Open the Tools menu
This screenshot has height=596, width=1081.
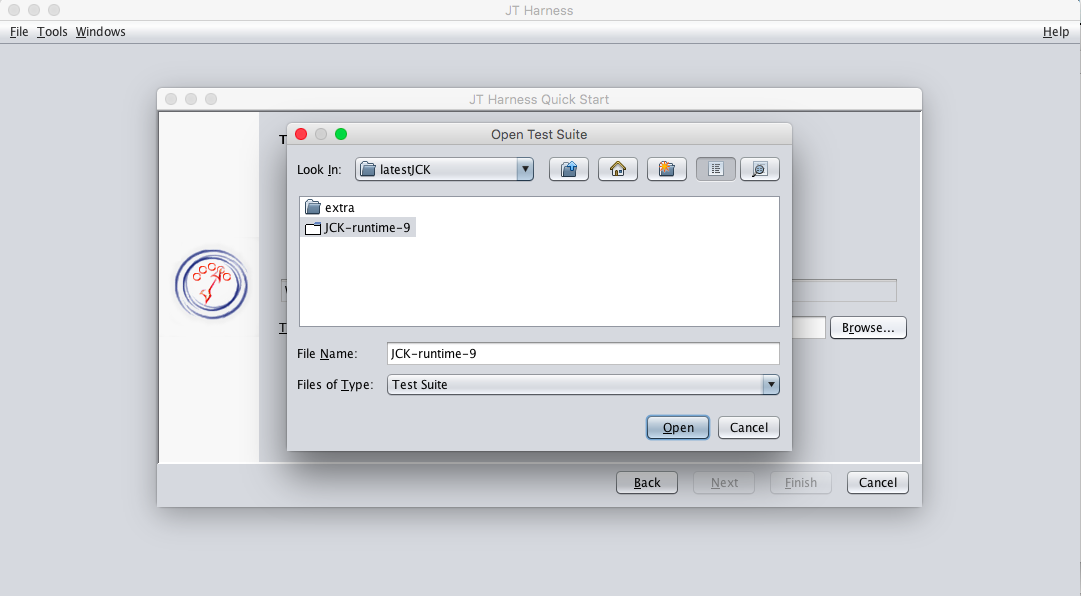pos(52,32)
